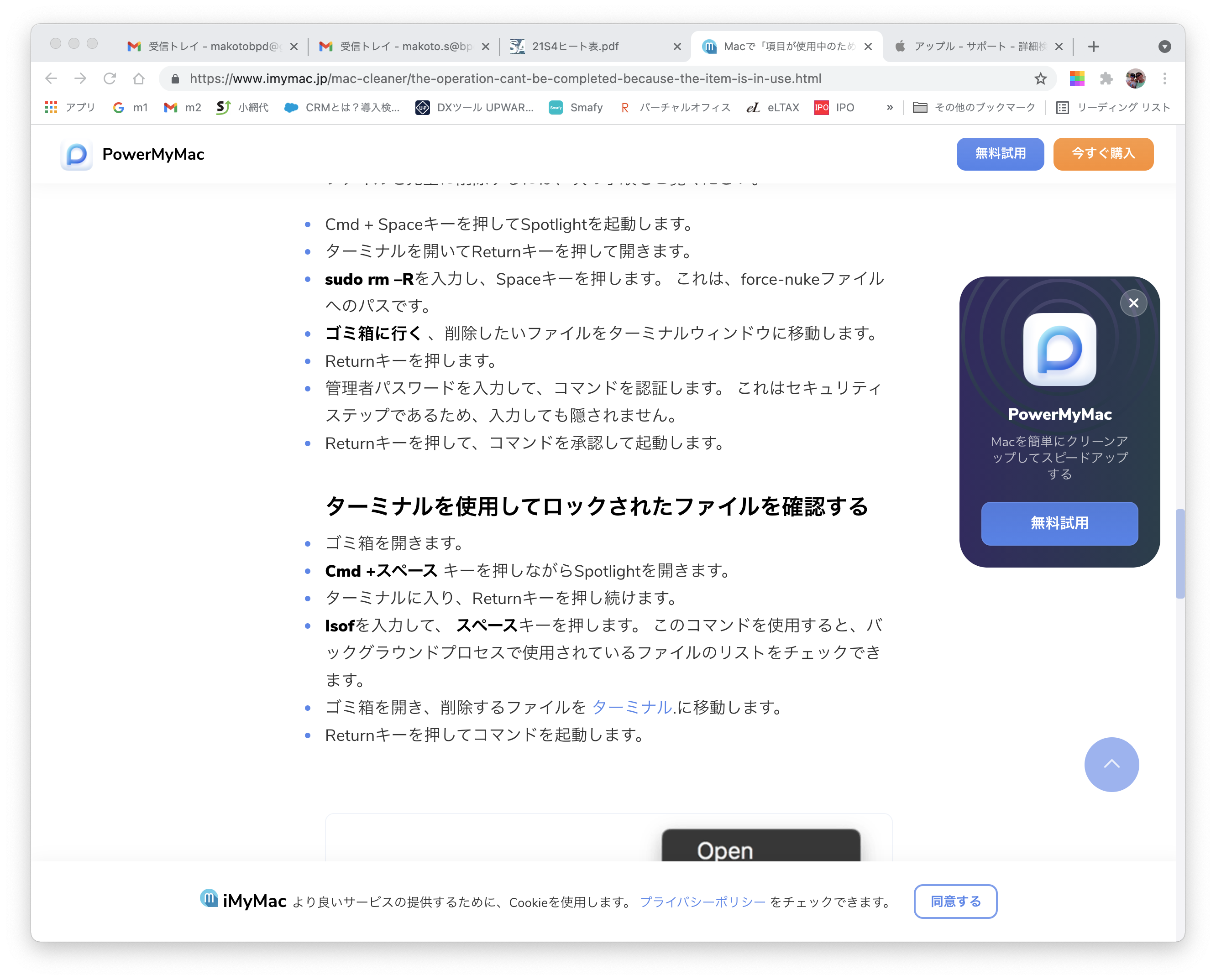This screenshot has height=980, width=1216.
Task: Click the home icon in toolbar
Action: [138, 78]
